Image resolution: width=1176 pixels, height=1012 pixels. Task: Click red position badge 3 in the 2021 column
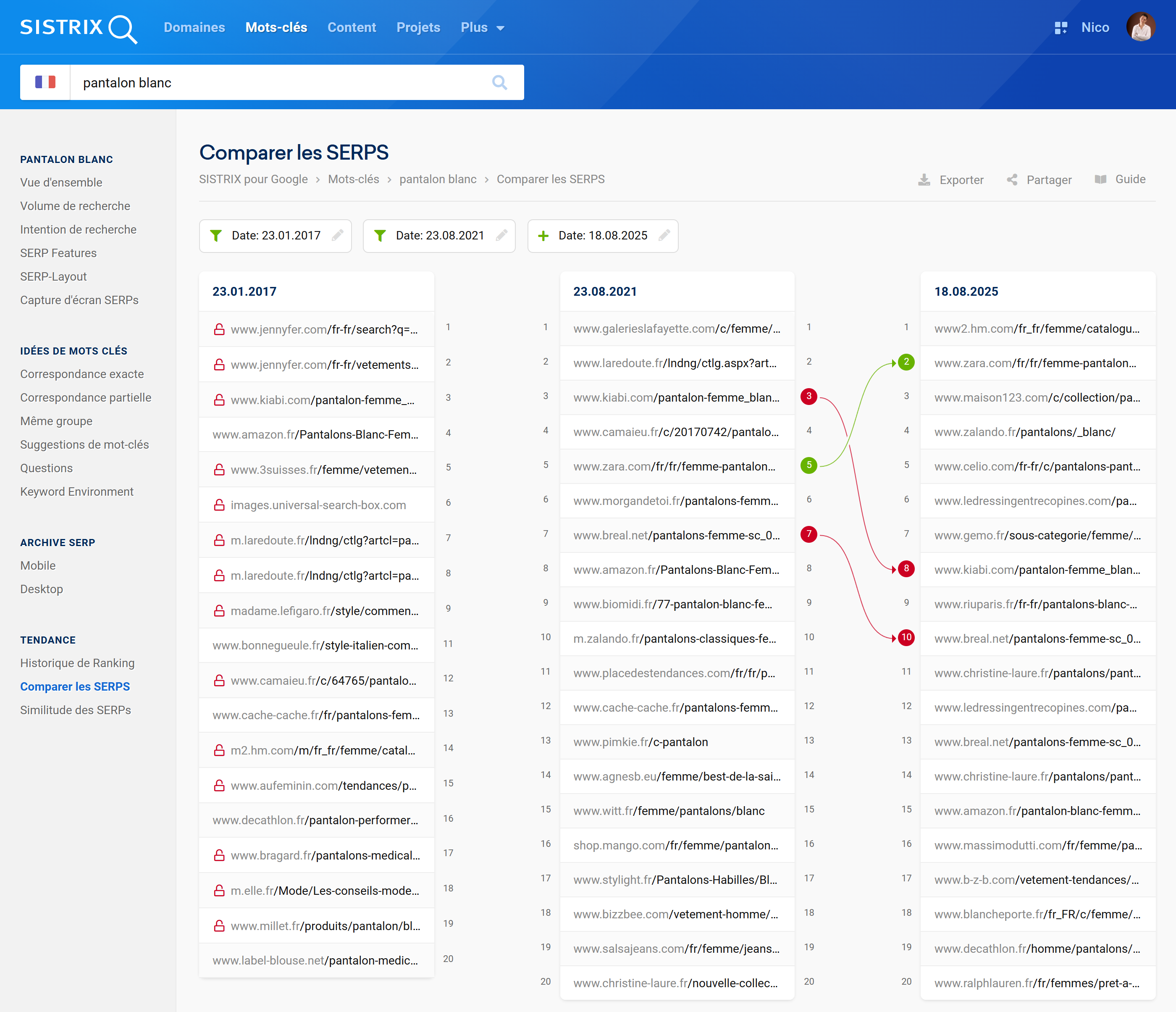point(809,396)
